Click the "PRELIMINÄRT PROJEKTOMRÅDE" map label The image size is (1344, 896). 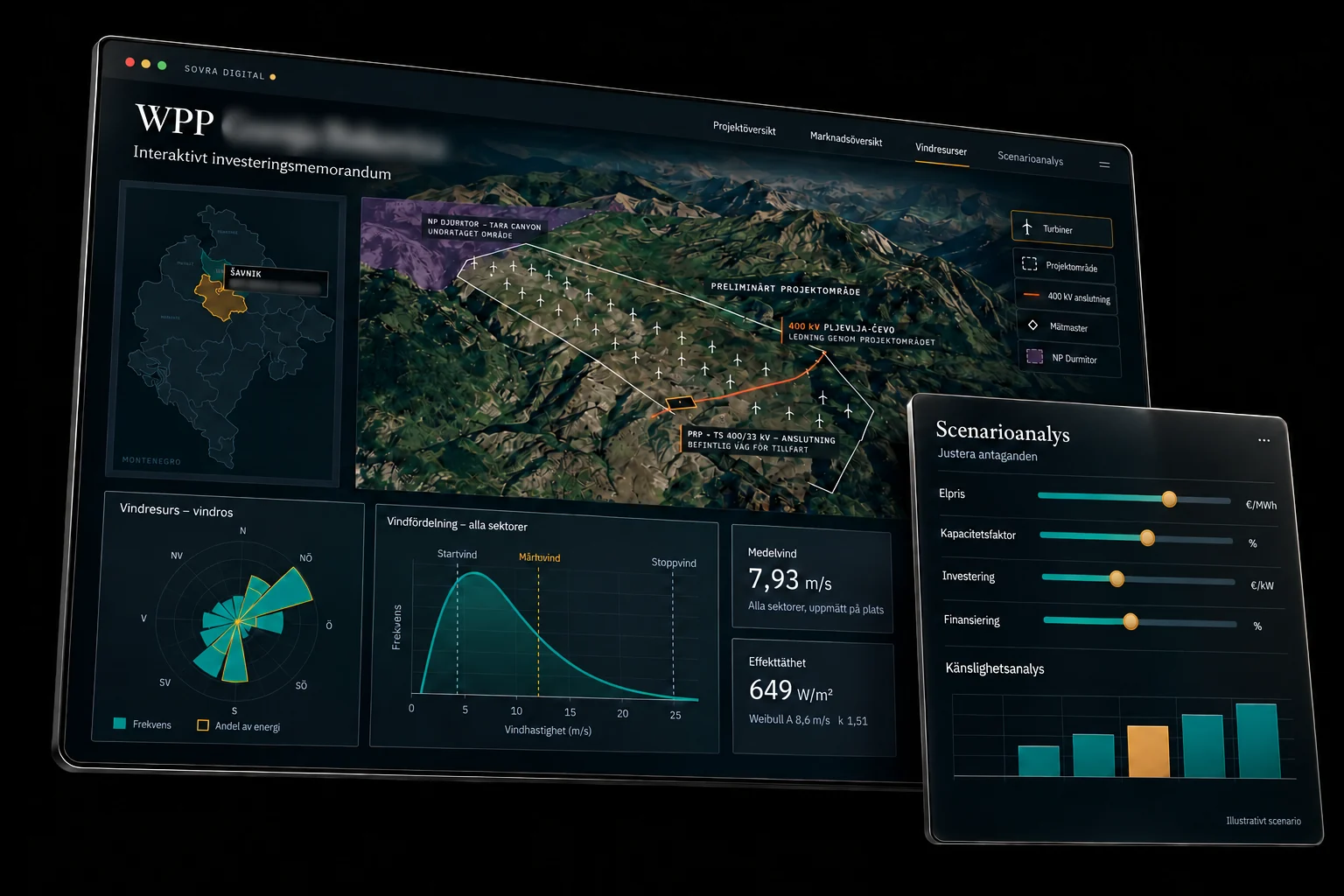pyautogui.click(x=786, y=289)
